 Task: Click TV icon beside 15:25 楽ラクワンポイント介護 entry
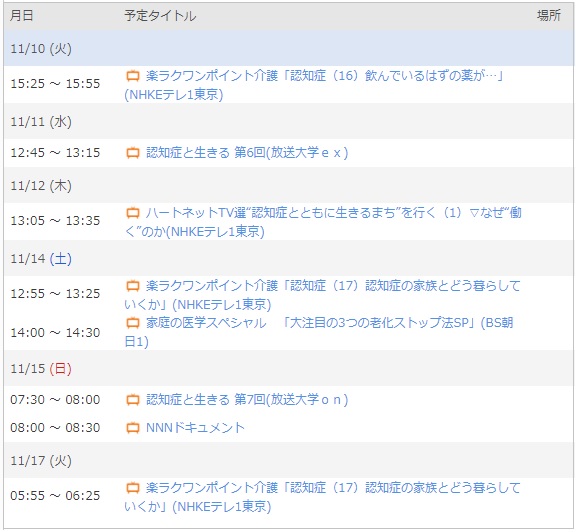pos(133,76)
